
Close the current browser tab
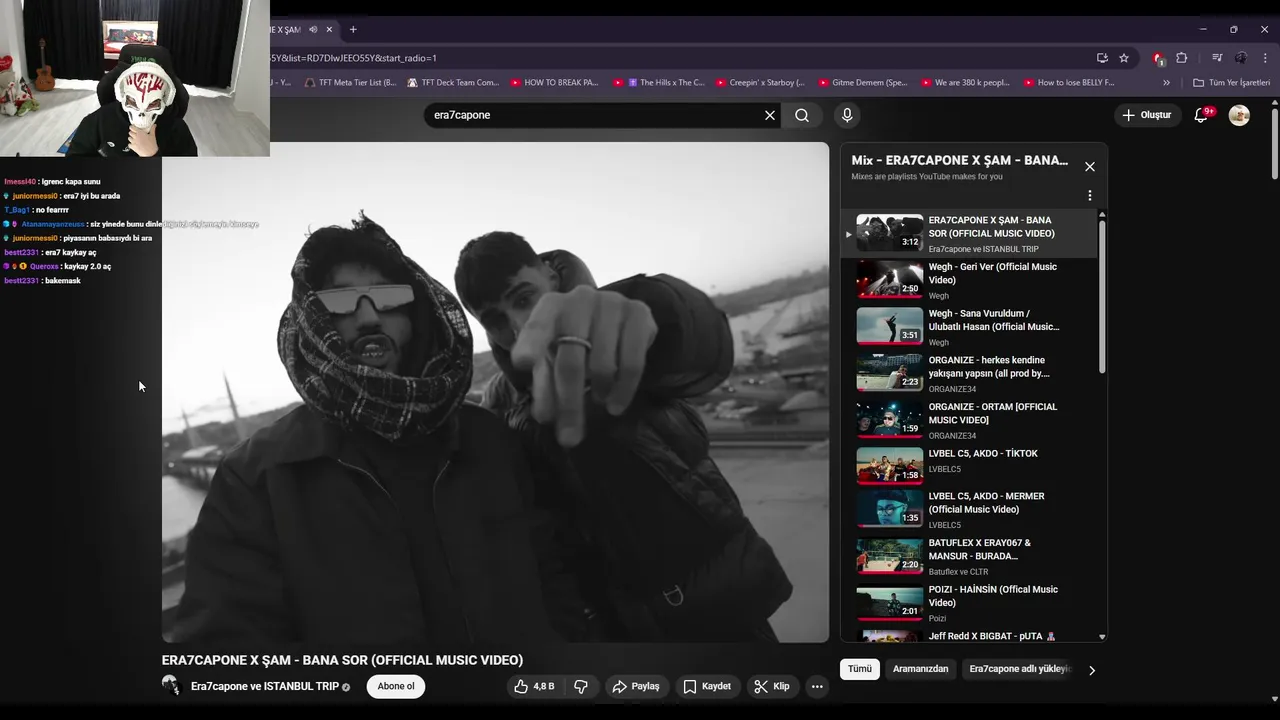point(331,29)
